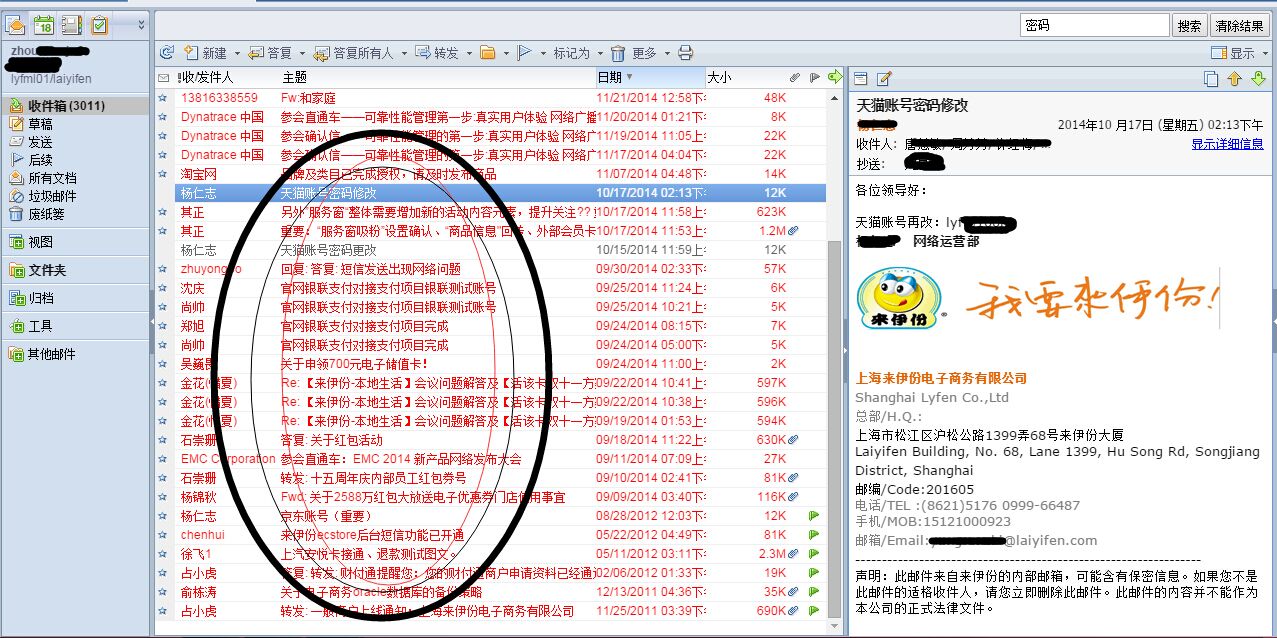1277x638 pixels.
Task: Open the 显示 display layout menu
Action: point(1239,53)
